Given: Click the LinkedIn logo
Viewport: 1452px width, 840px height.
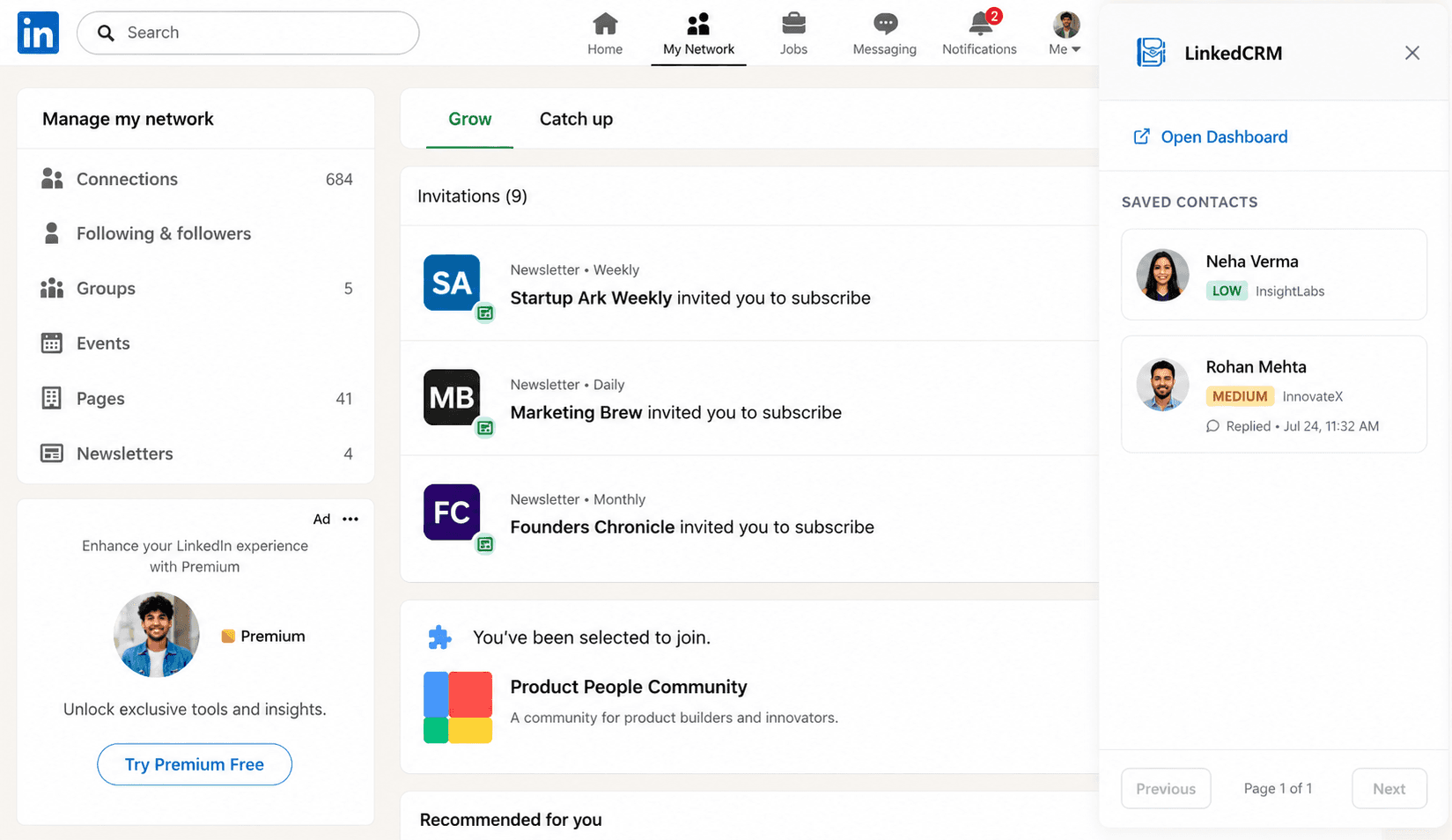Looking at the screenshot, I should [x=38, y=33].
